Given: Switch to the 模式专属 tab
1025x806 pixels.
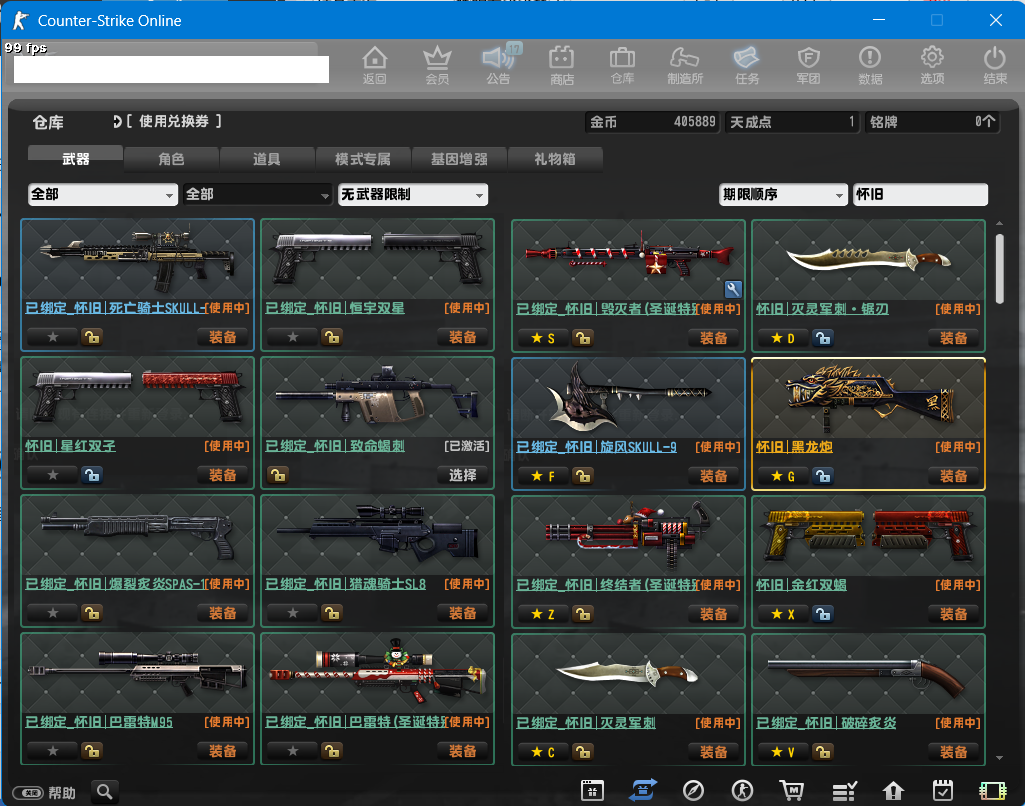Looking at the screenshot, I should [x=363, y=159].
